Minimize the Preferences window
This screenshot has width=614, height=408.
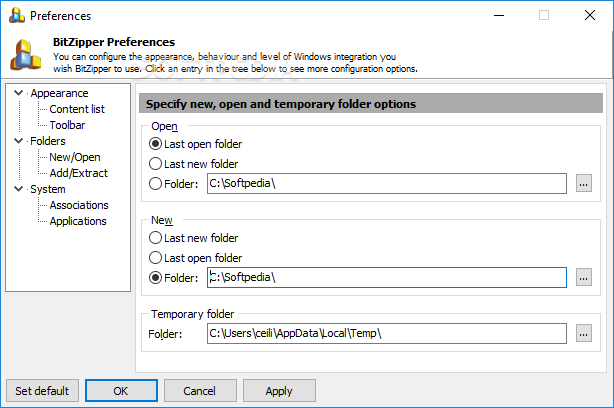[x=499, y=15]
